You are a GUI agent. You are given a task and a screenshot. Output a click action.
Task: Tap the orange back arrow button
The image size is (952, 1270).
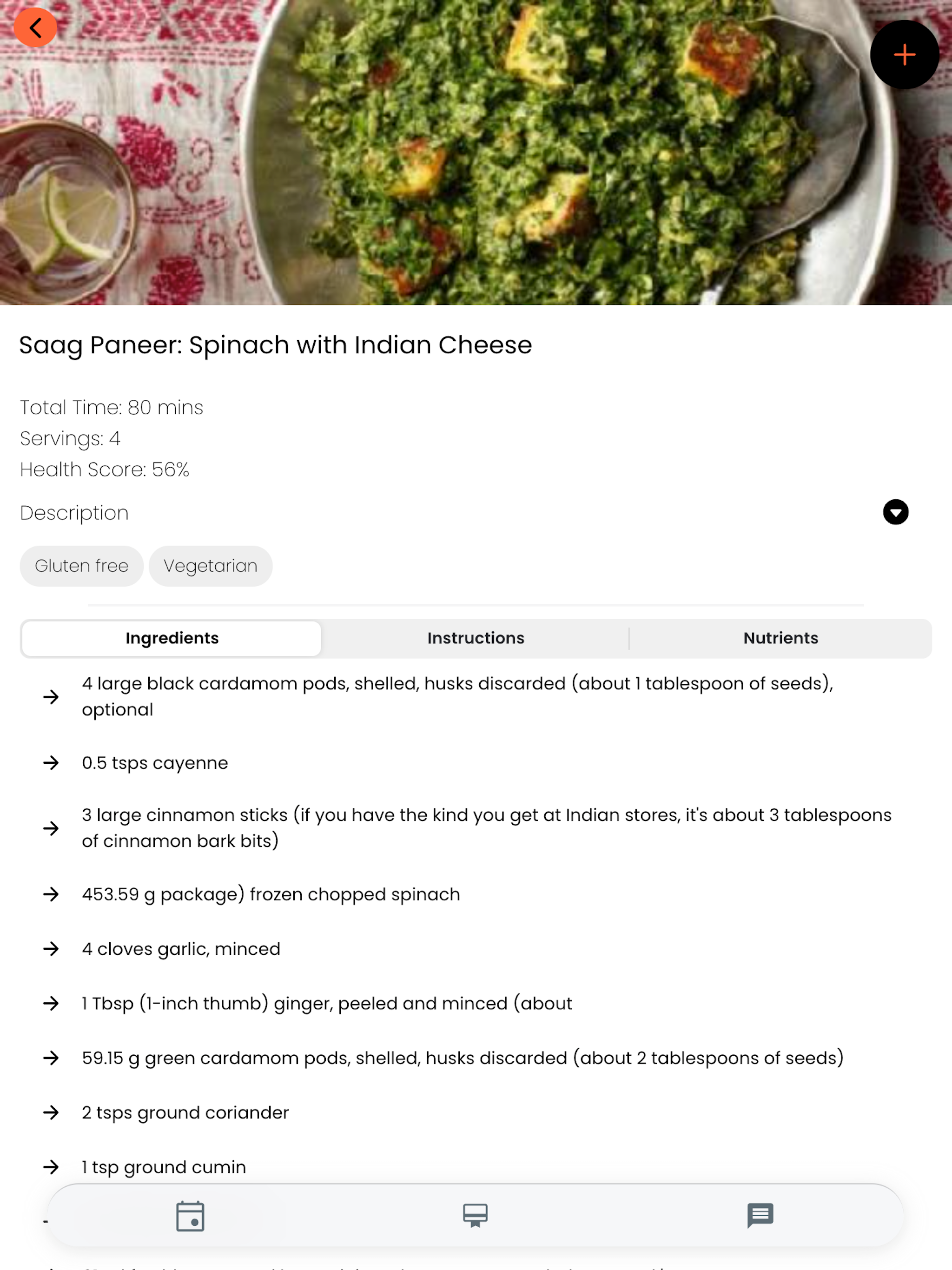point(35,27)
